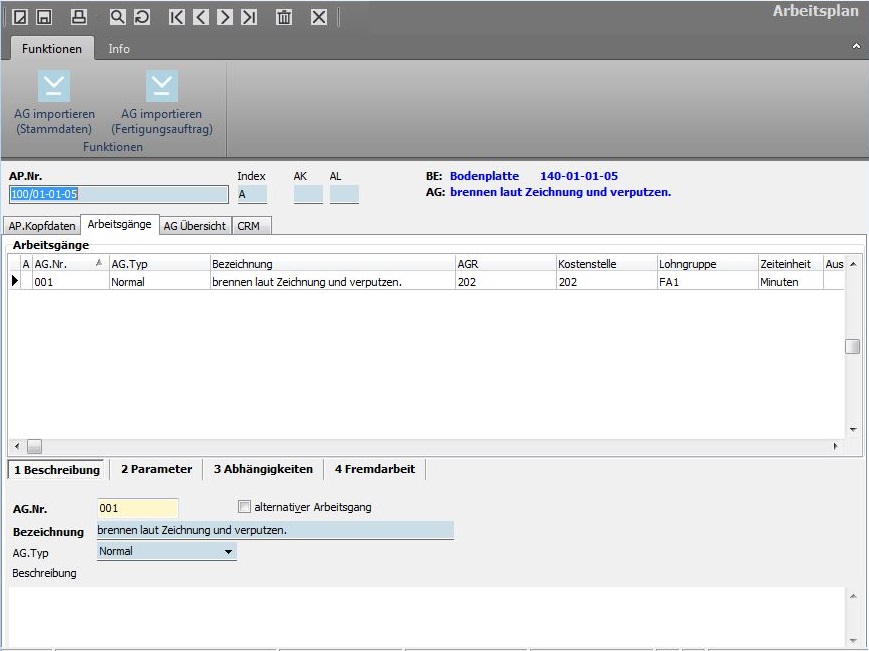Switch to the Info ribbon tab
Screen dimensions: 869x651
(119, 48)
